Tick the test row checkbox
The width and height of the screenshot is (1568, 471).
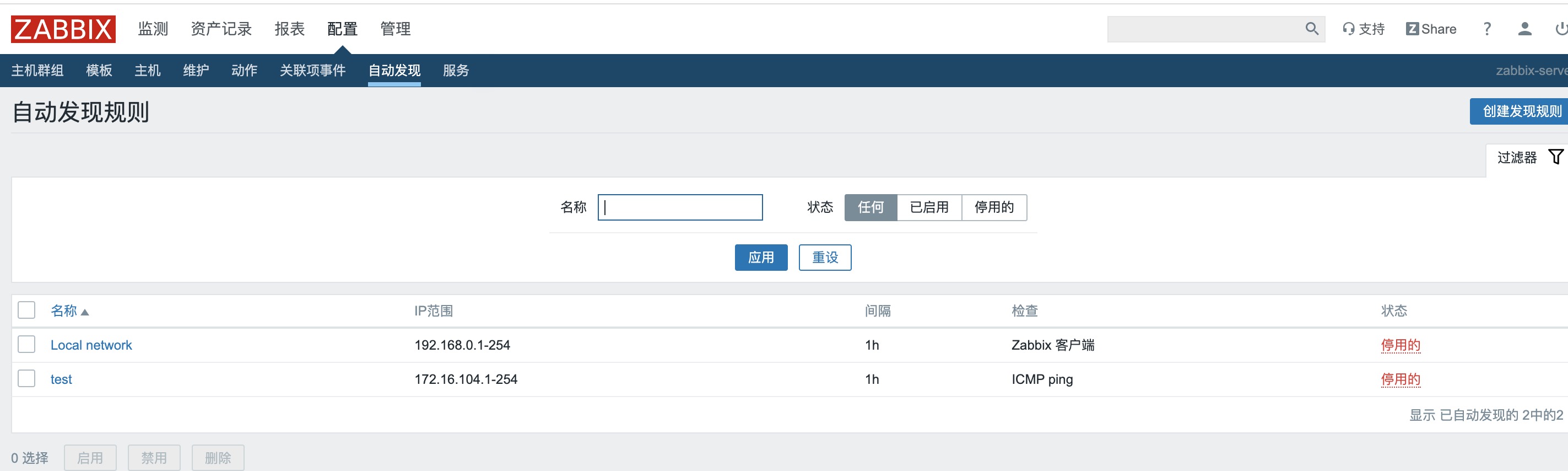[27, 378]
